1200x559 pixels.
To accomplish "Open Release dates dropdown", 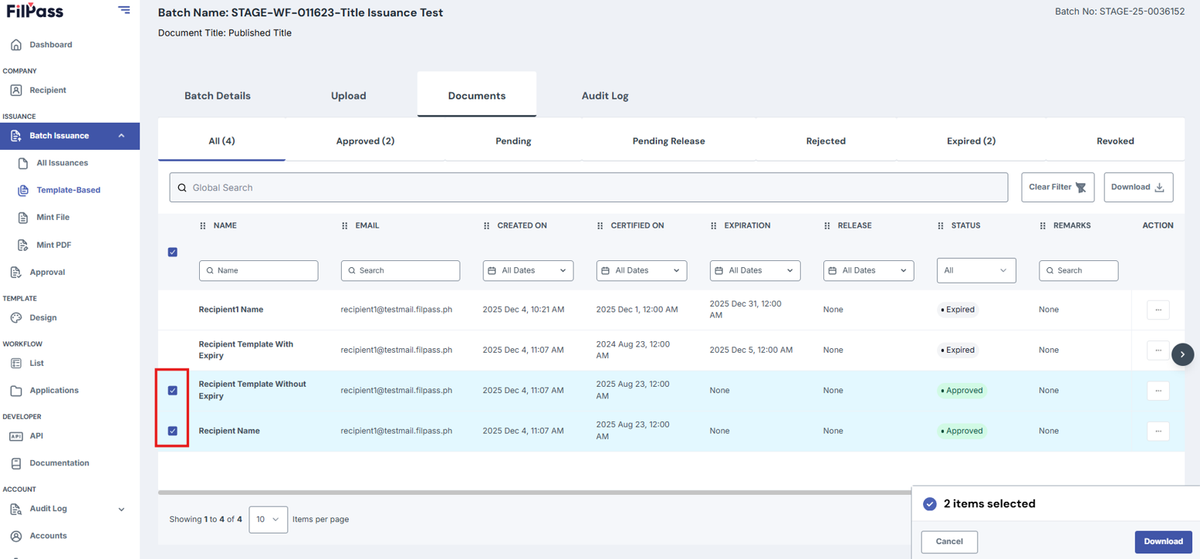I will pyautogui.click(x=869, y=270).
